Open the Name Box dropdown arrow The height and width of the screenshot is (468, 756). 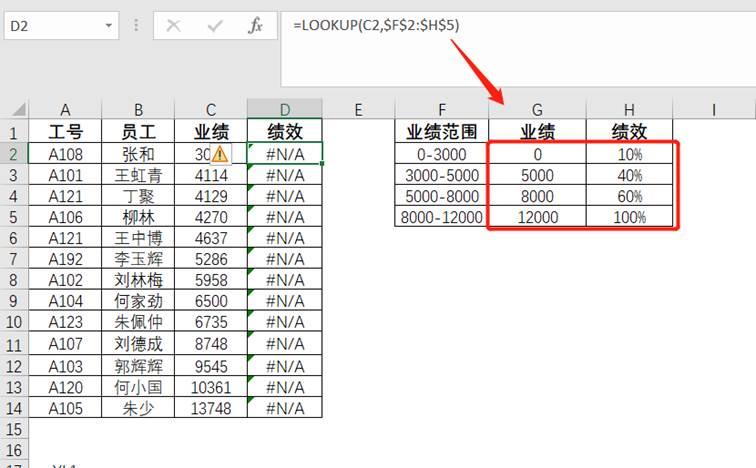pos(108,26)
